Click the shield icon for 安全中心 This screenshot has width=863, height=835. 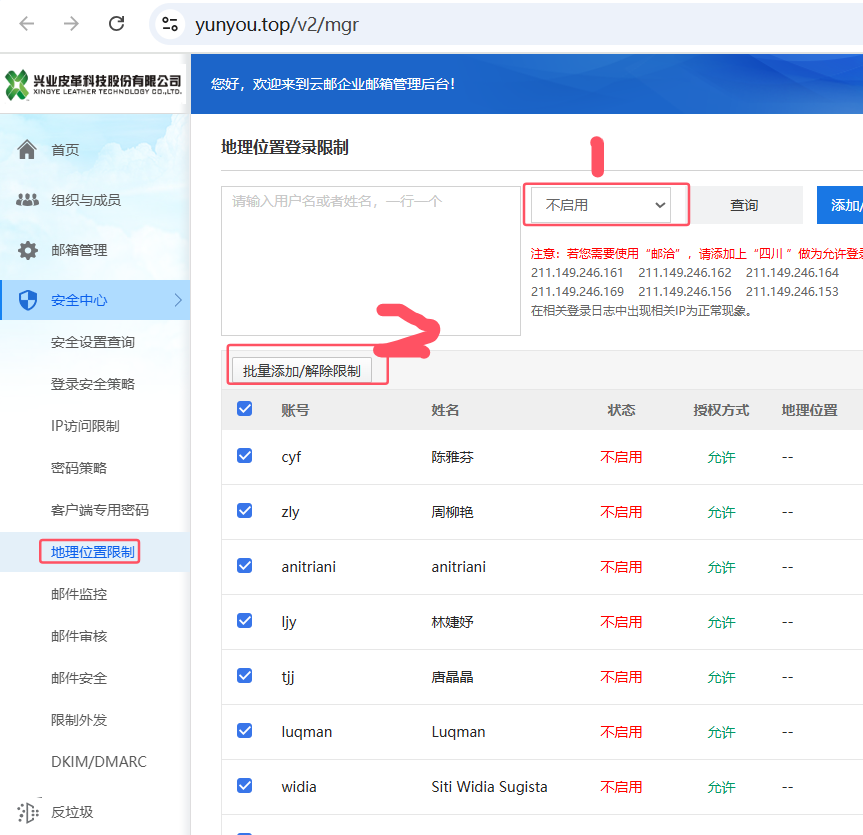click(28, 300)
